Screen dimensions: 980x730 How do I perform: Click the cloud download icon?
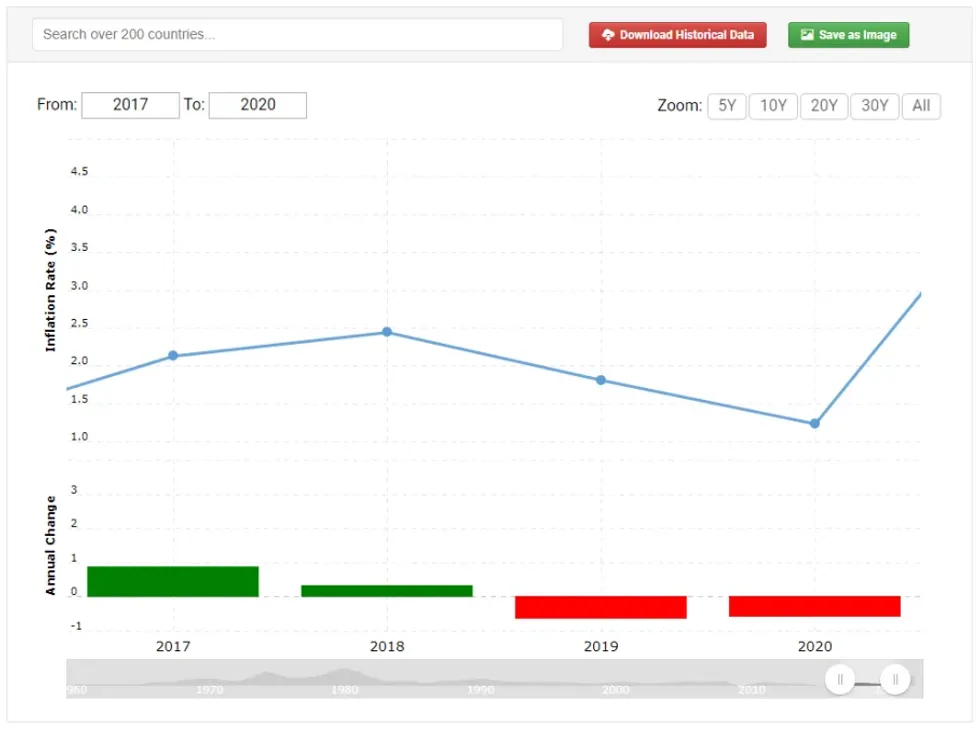pos(607,35)
